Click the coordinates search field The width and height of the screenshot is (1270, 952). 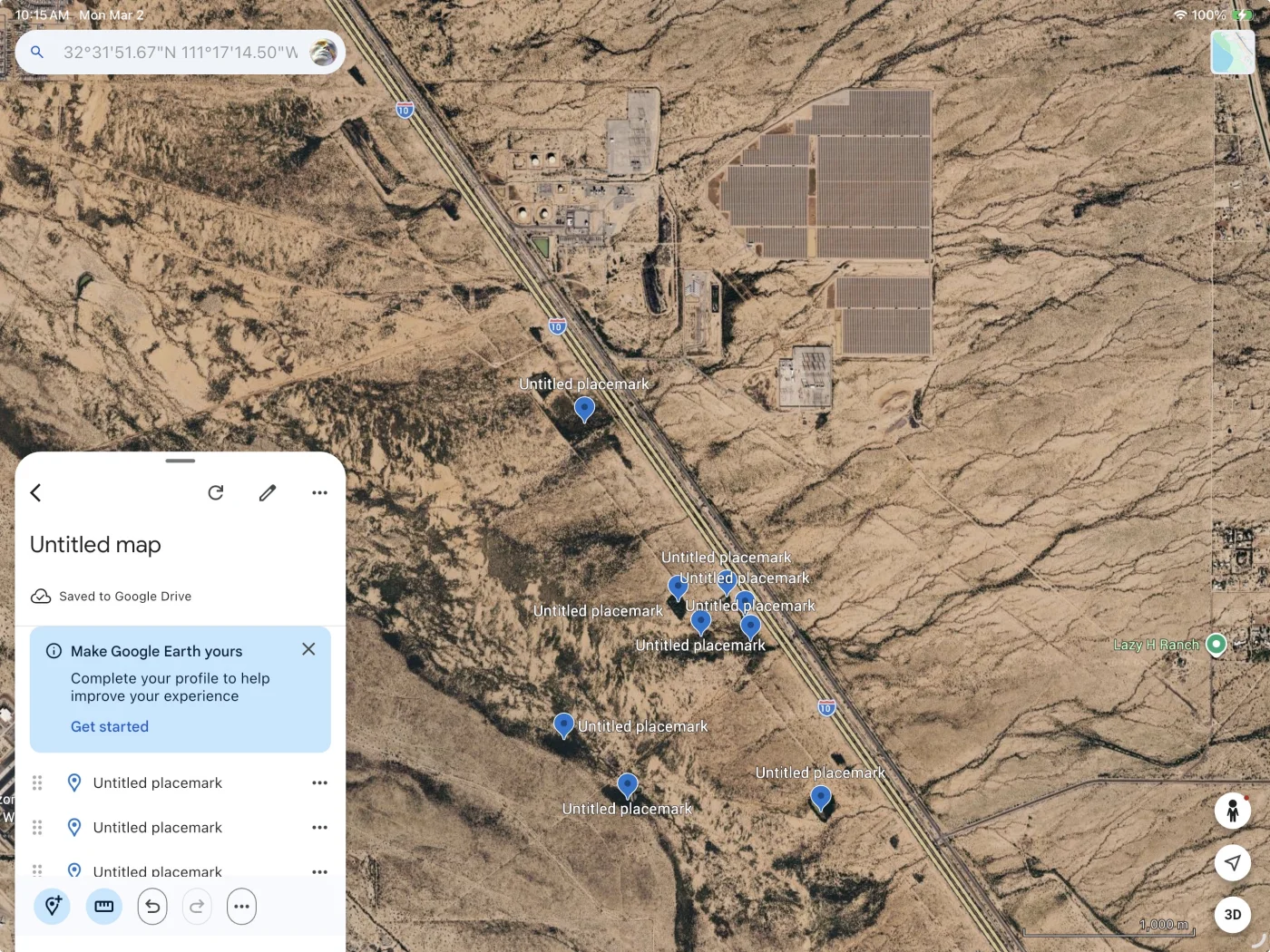(x=180, y=53)
